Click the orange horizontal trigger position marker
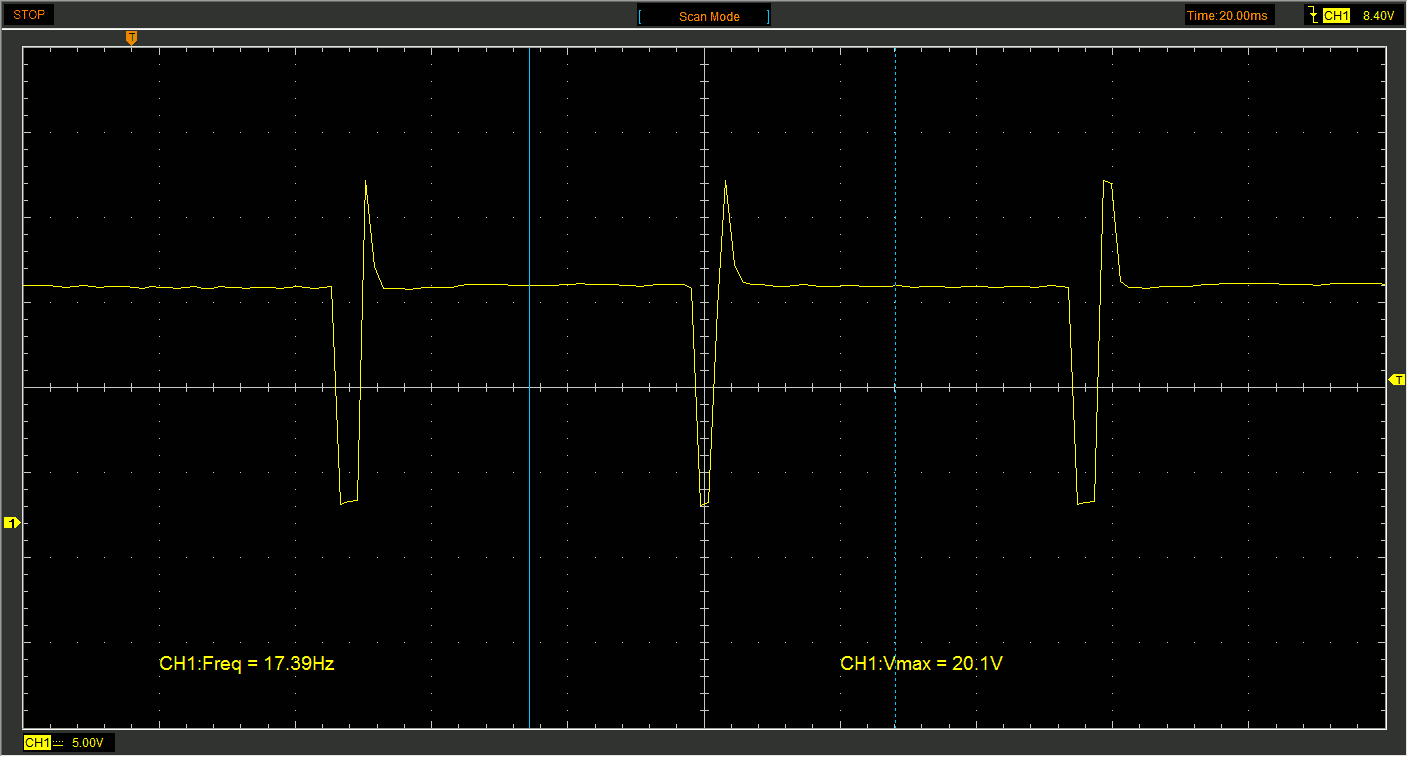1408x757 pixels. click(x=131, y=38)
